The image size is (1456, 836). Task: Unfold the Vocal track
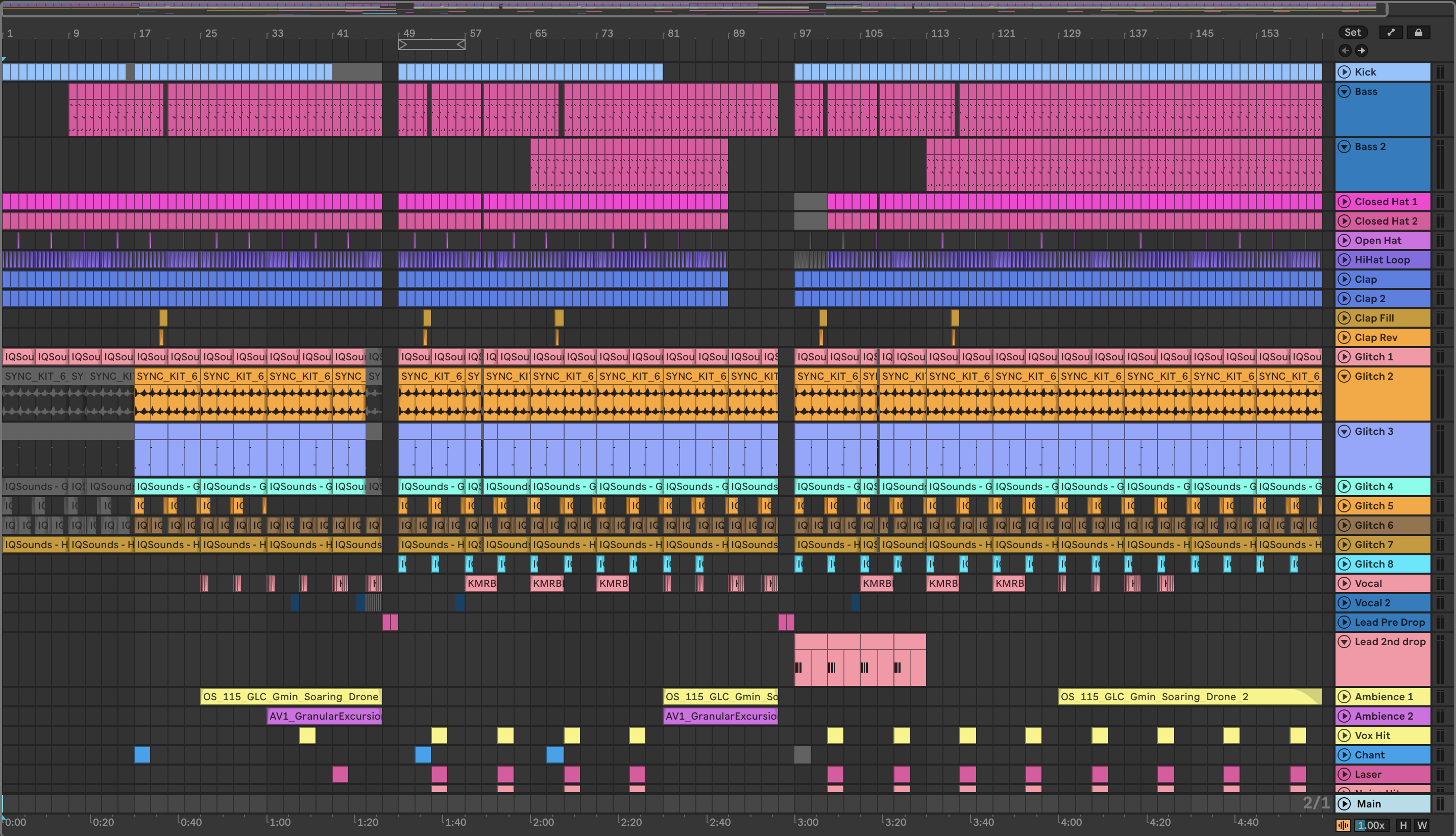point(1344,583)
